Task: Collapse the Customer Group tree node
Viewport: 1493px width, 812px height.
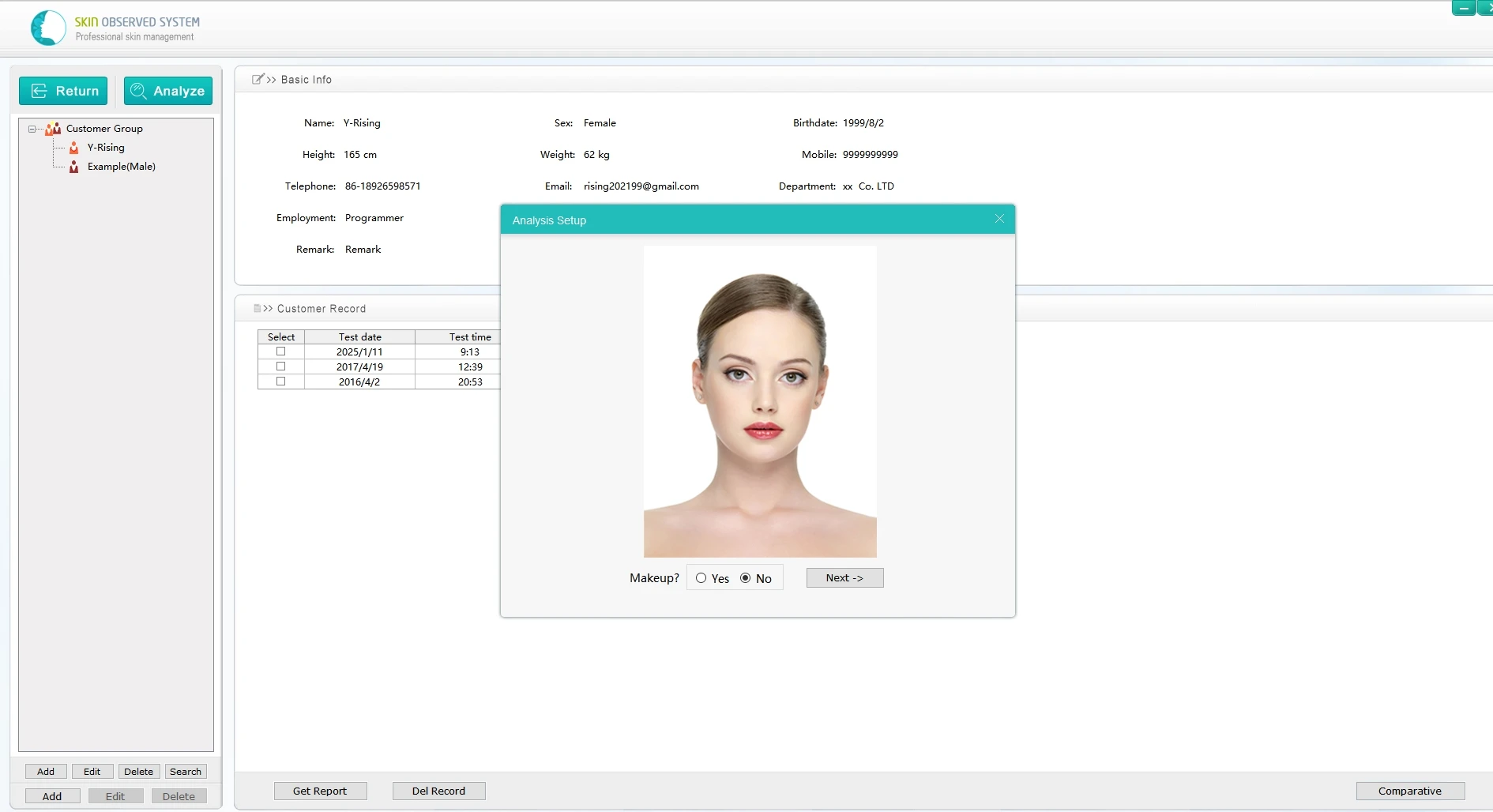Action: (30, 128)
